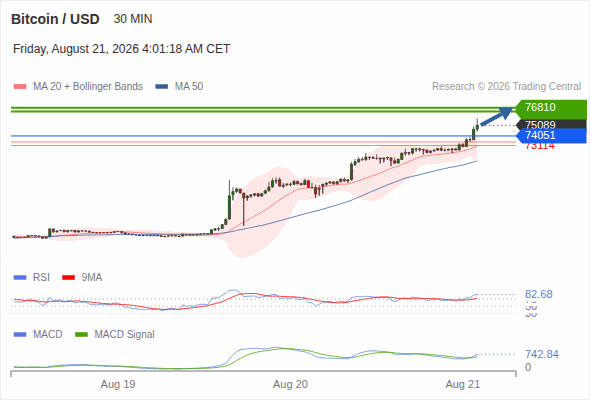
Task: Click the MA 50 blue legend swatch
Action: pos(162,87)
